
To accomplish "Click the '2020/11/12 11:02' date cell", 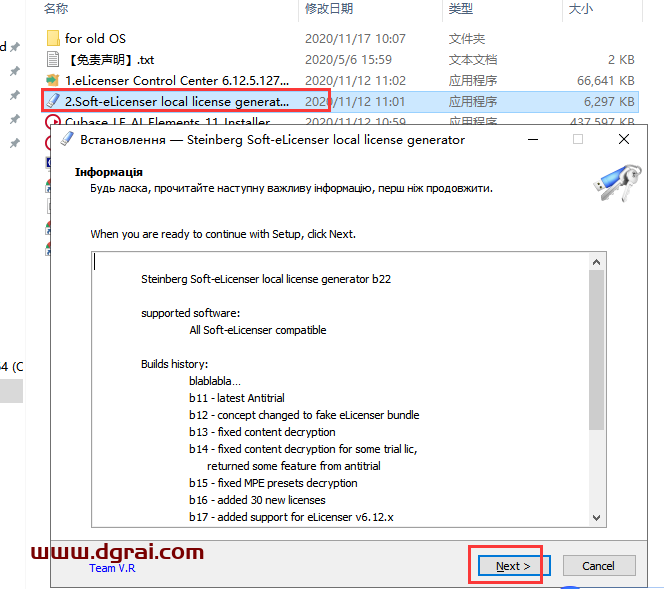I will click(x=355, y=80).
